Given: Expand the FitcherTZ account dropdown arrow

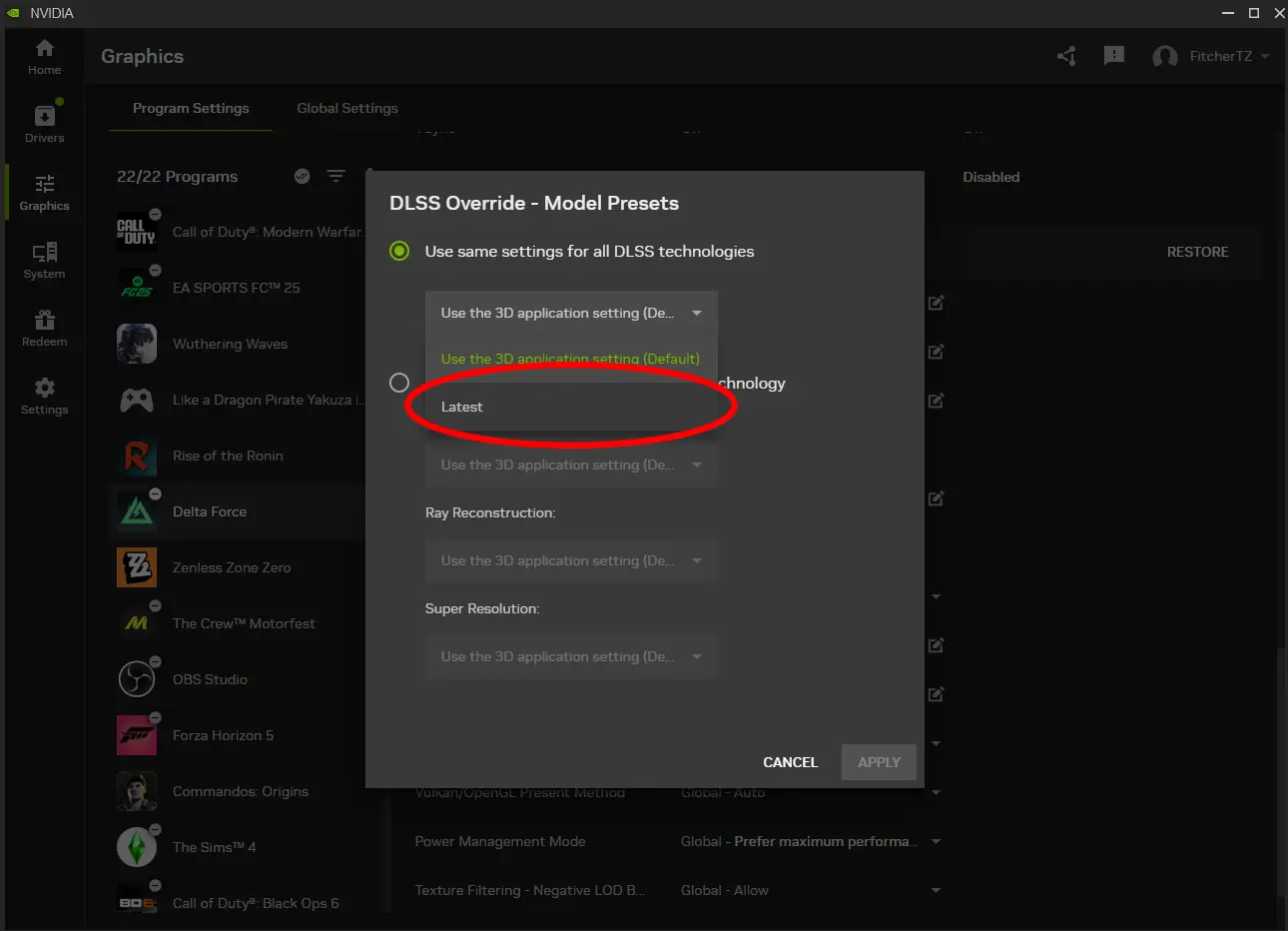Looking at the screenshot, I should [1265, 56].
